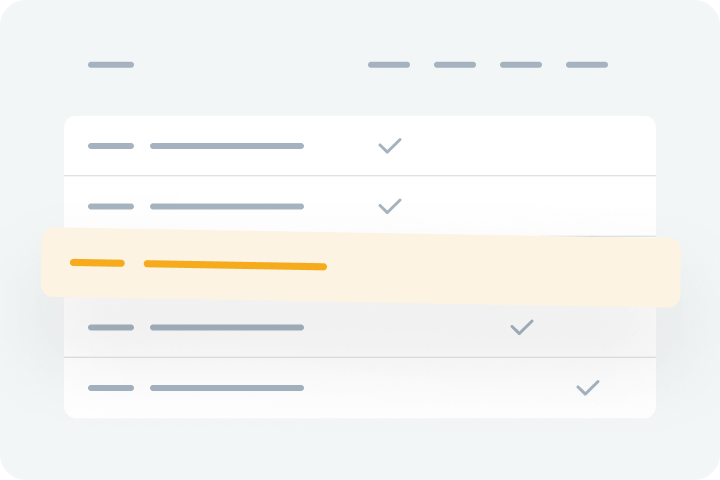Click the short gray label in second row
The image size is (720, 480).
pos(111,206)
